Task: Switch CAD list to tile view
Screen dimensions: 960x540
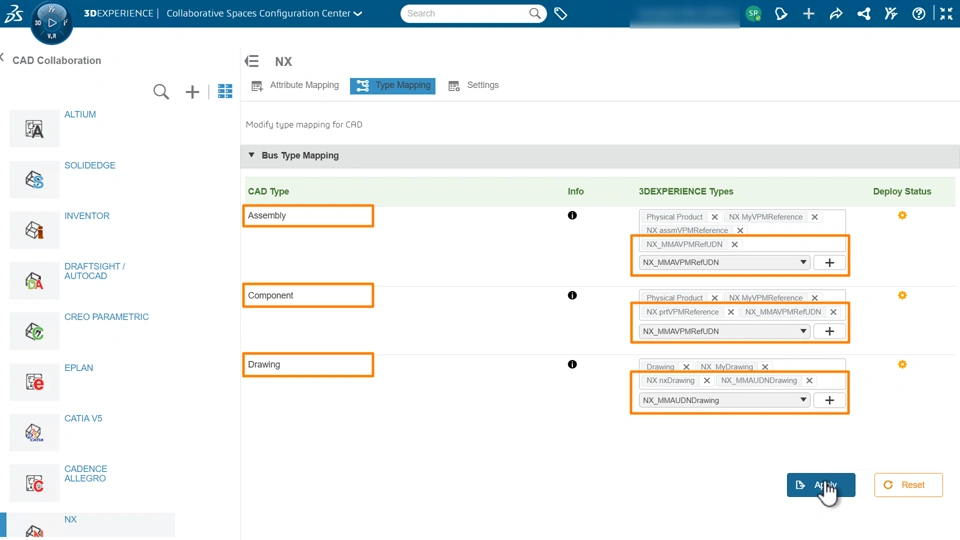Action: point(225,91)
